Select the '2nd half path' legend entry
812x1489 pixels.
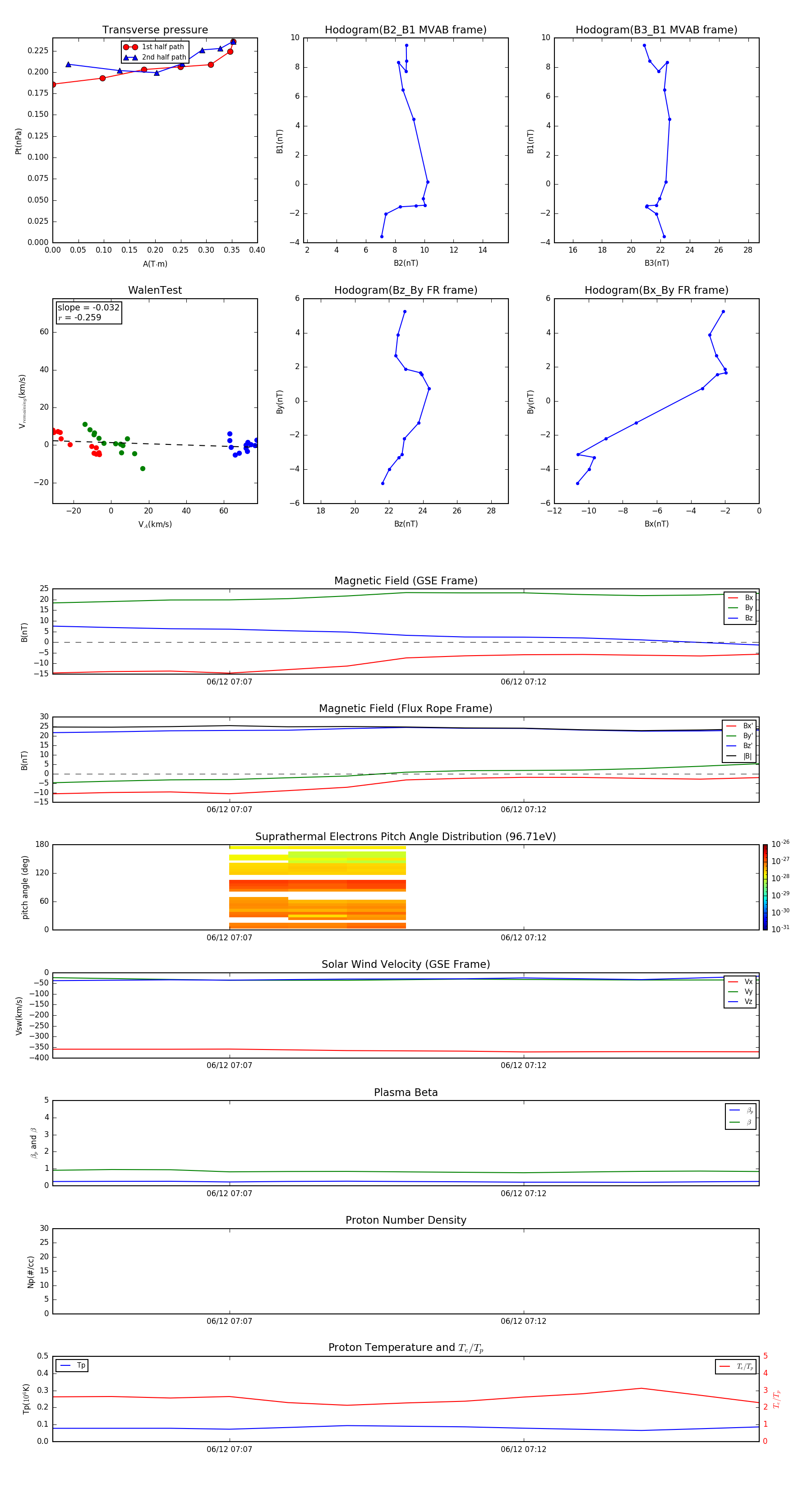click(155, 57)
